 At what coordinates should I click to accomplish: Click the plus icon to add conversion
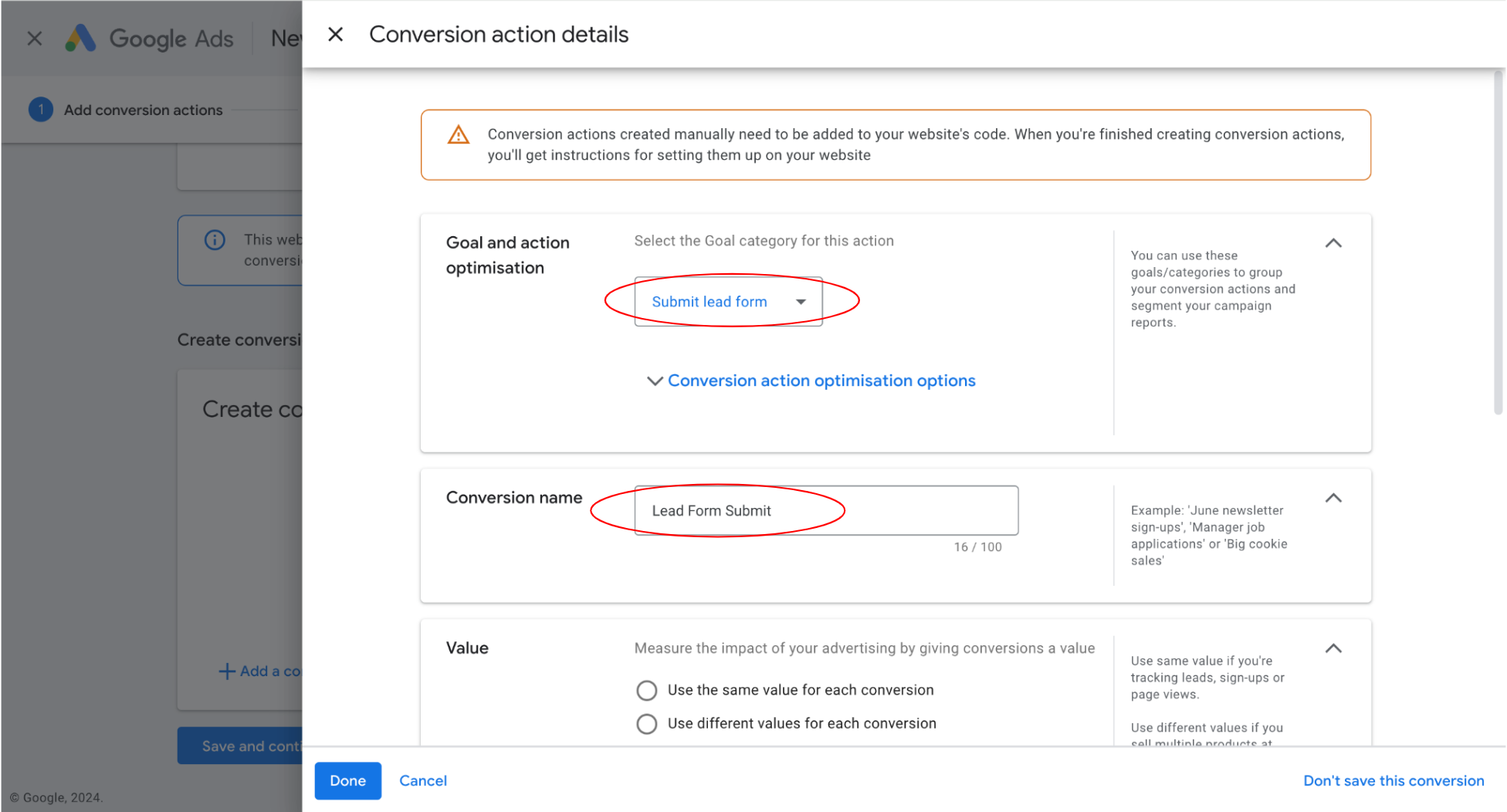pos(226,672)
